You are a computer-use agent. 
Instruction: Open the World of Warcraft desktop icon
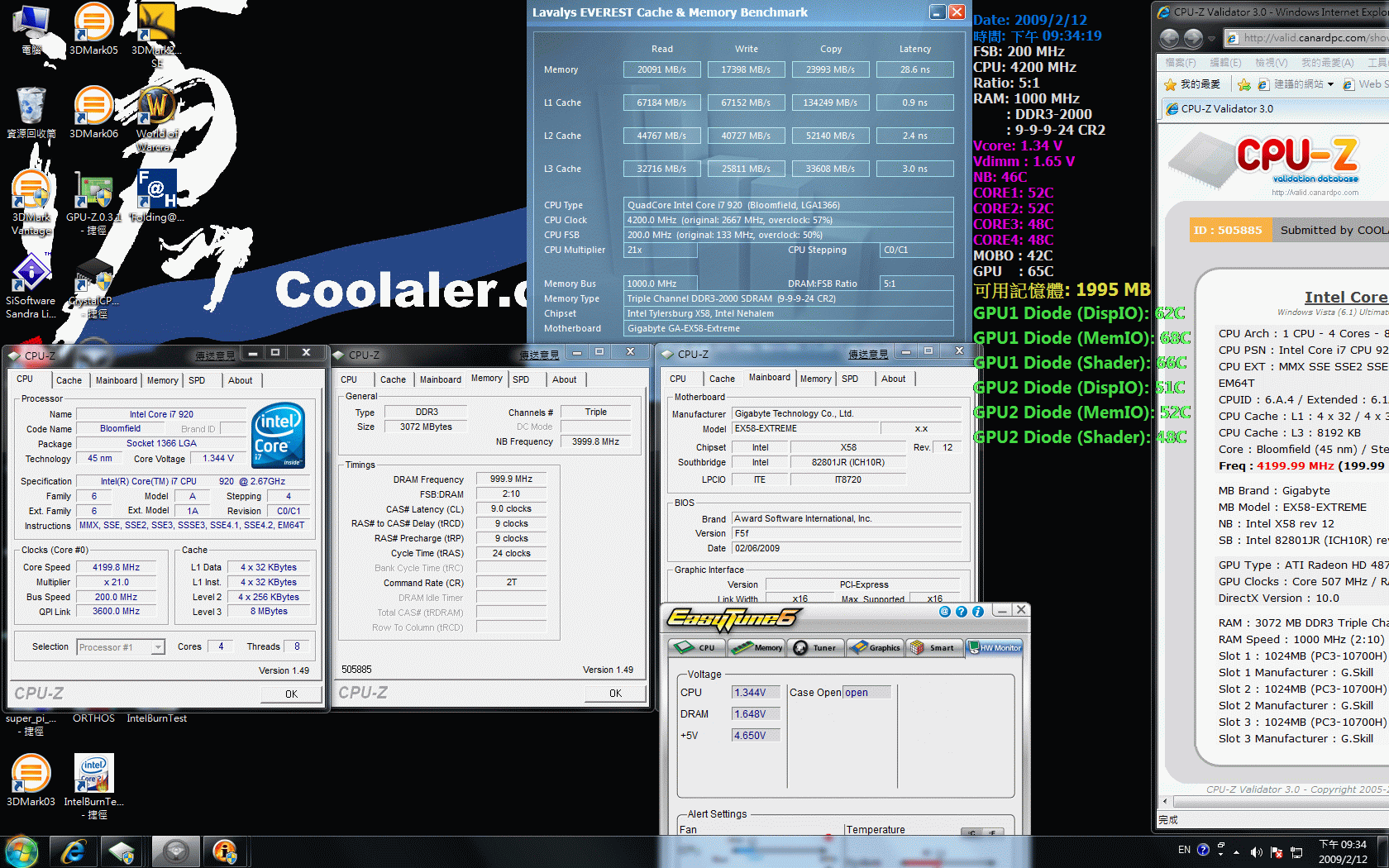coord(156,118)
